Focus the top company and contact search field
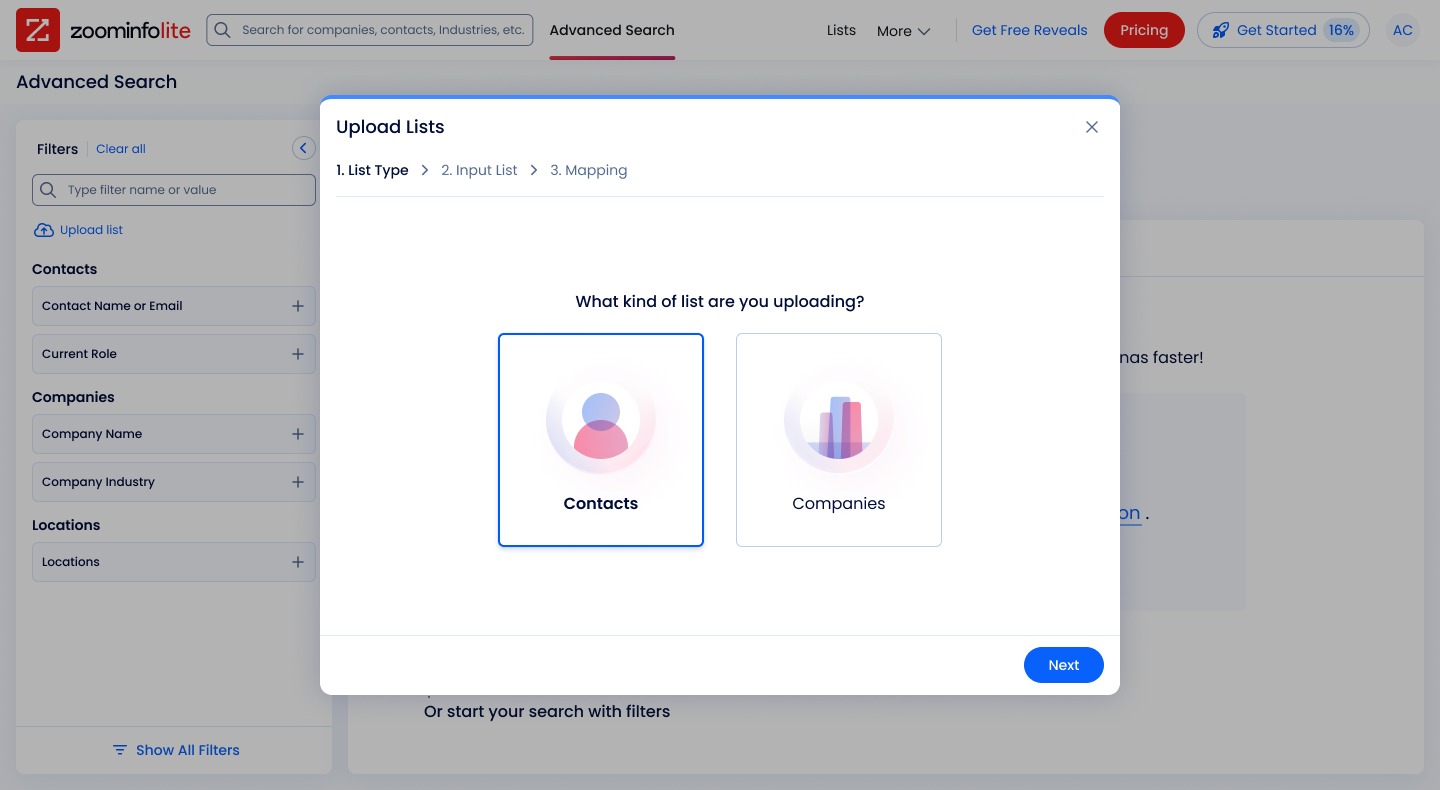This screenshot has height=790, width=1440. pyautogui.click(x=370, y=30)
